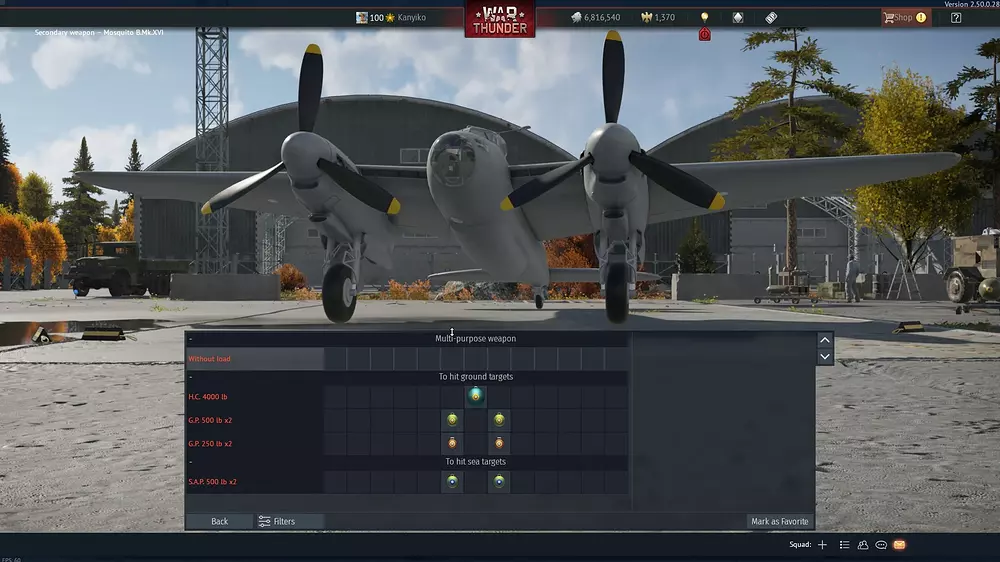Open the squad list icon
Screen dimensions: 1000x562
(845, 545)
